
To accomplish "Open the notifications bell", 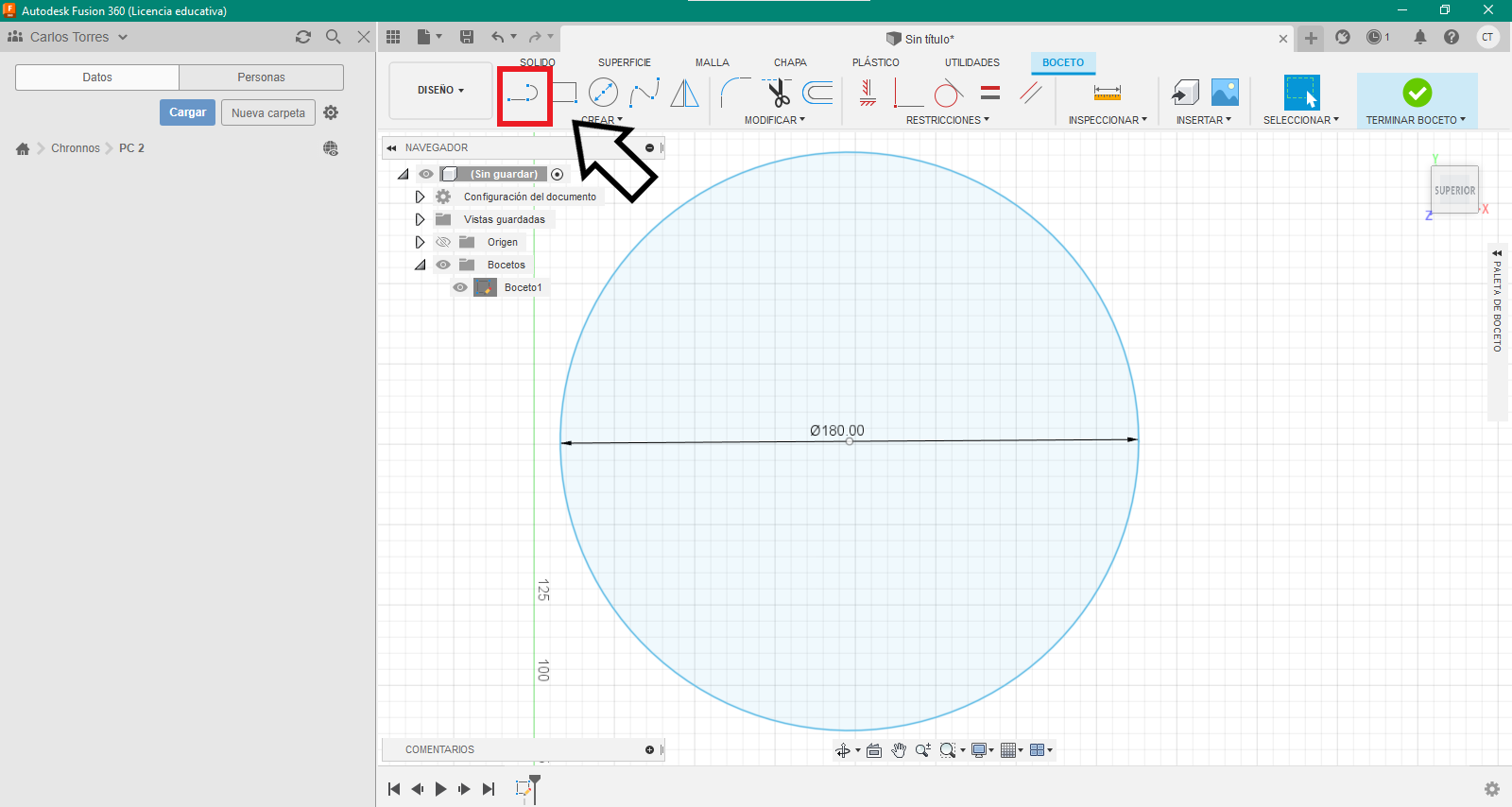I will pos(1420,37).
